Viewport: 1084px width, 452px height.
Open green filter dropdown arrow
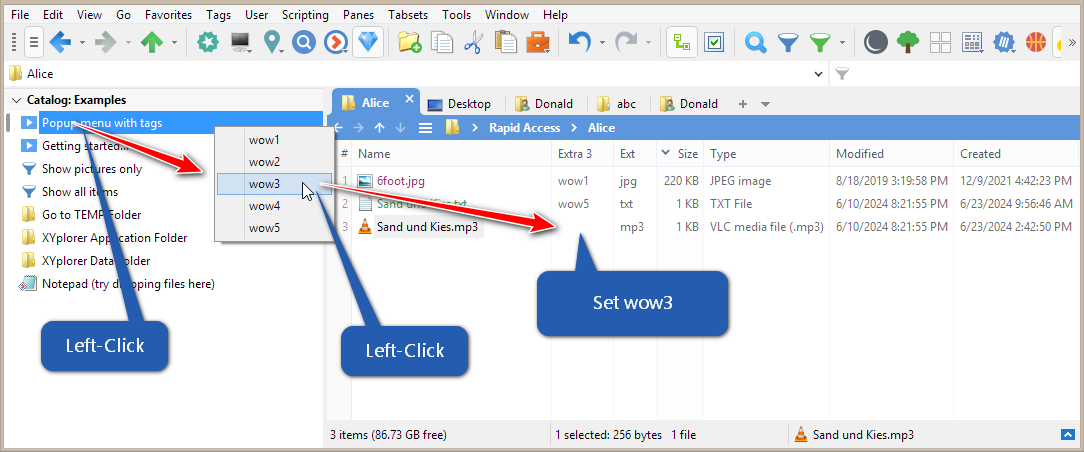pos(842,43)
